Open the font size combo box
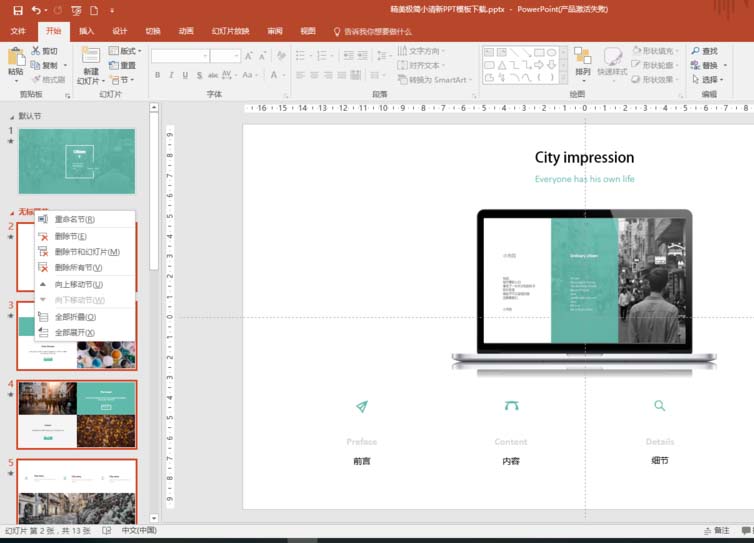 (x=225, y=56)
